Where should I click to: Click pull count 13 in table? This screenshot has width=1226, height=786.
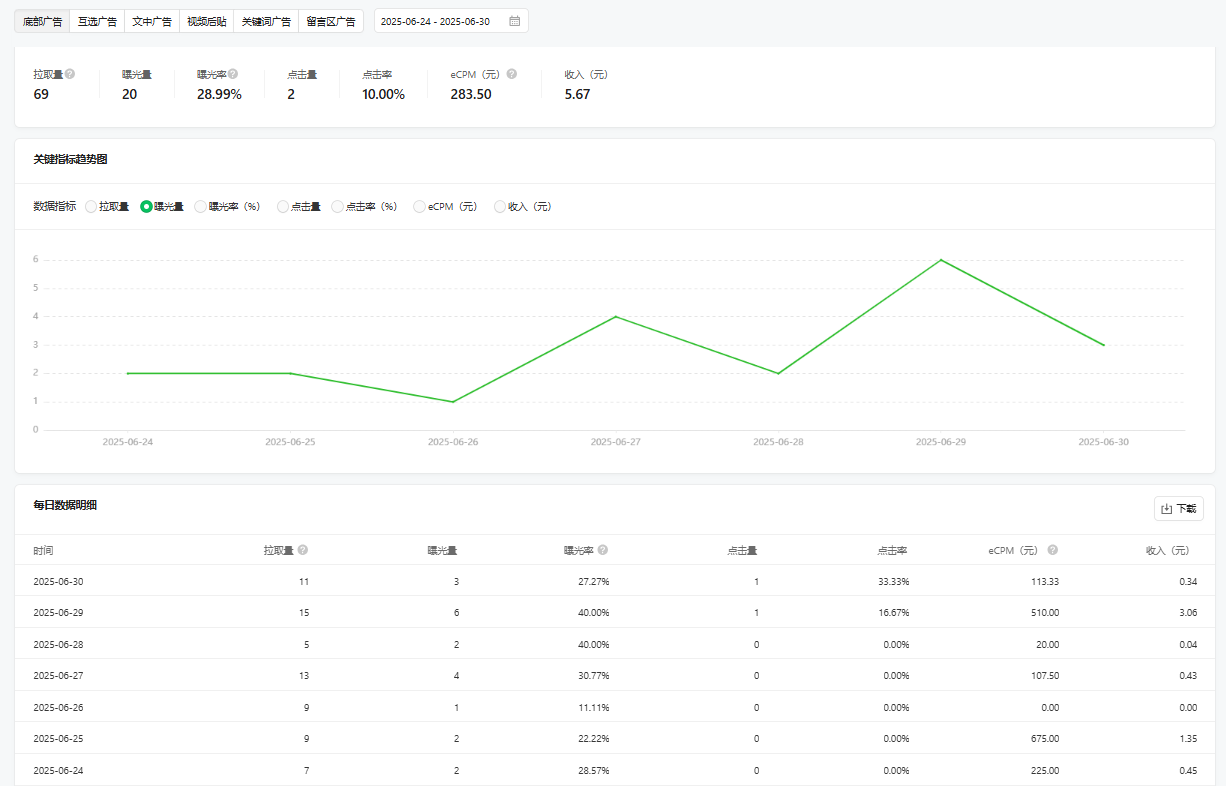pyautogui.click(x=304, y=675)
